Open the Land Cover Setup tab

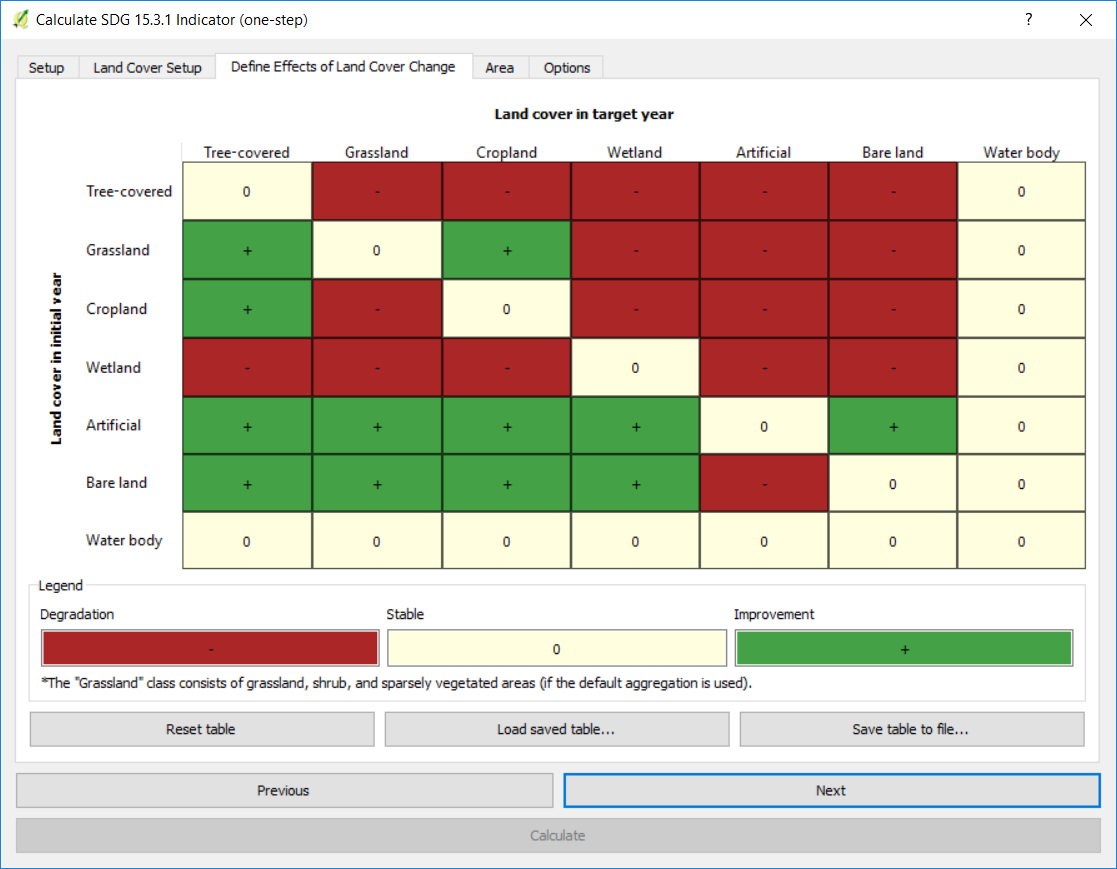pyautogui.click(x=147, y=68)
